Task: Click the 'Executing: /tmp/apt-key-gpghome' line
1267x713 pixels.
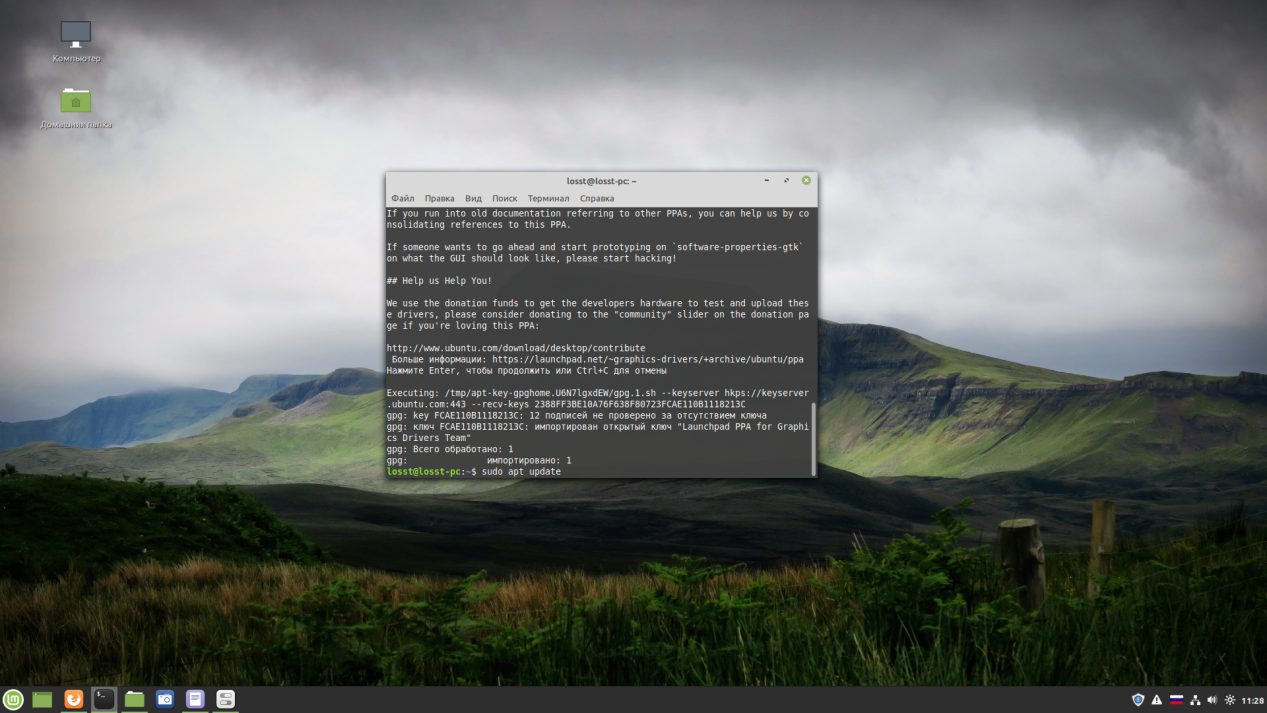Action: [x=598, y=393]
